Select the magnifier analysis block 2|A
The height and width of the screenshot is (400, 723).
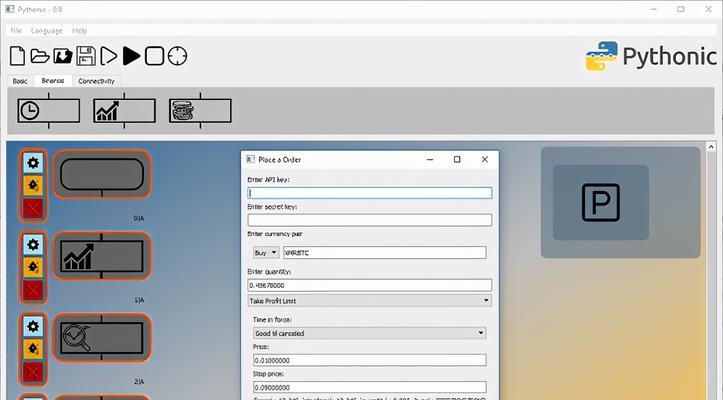pos(102,338)
